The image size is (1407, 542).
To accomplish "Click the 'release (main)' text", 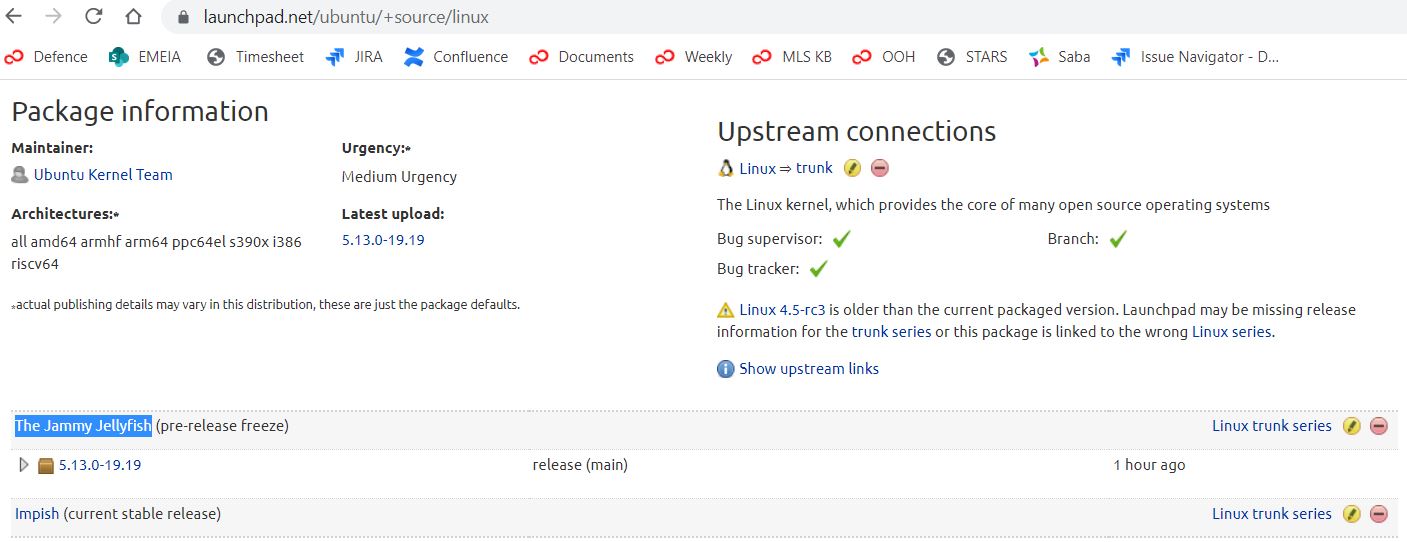I will pyautogui.click(x=580, y=465).
